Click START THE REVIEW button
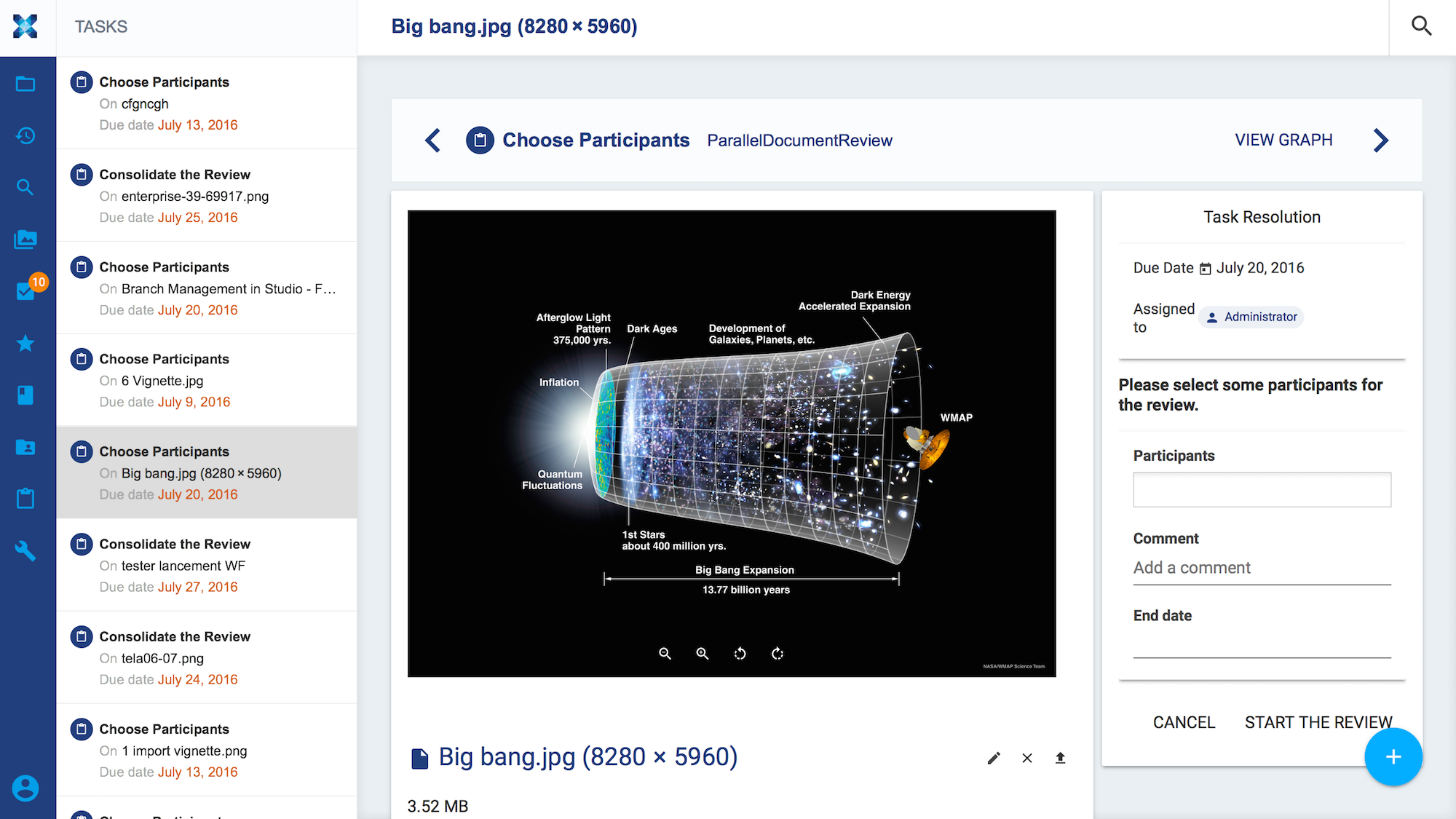Screen dimensions: 1456x819 tap(1318, 722)
